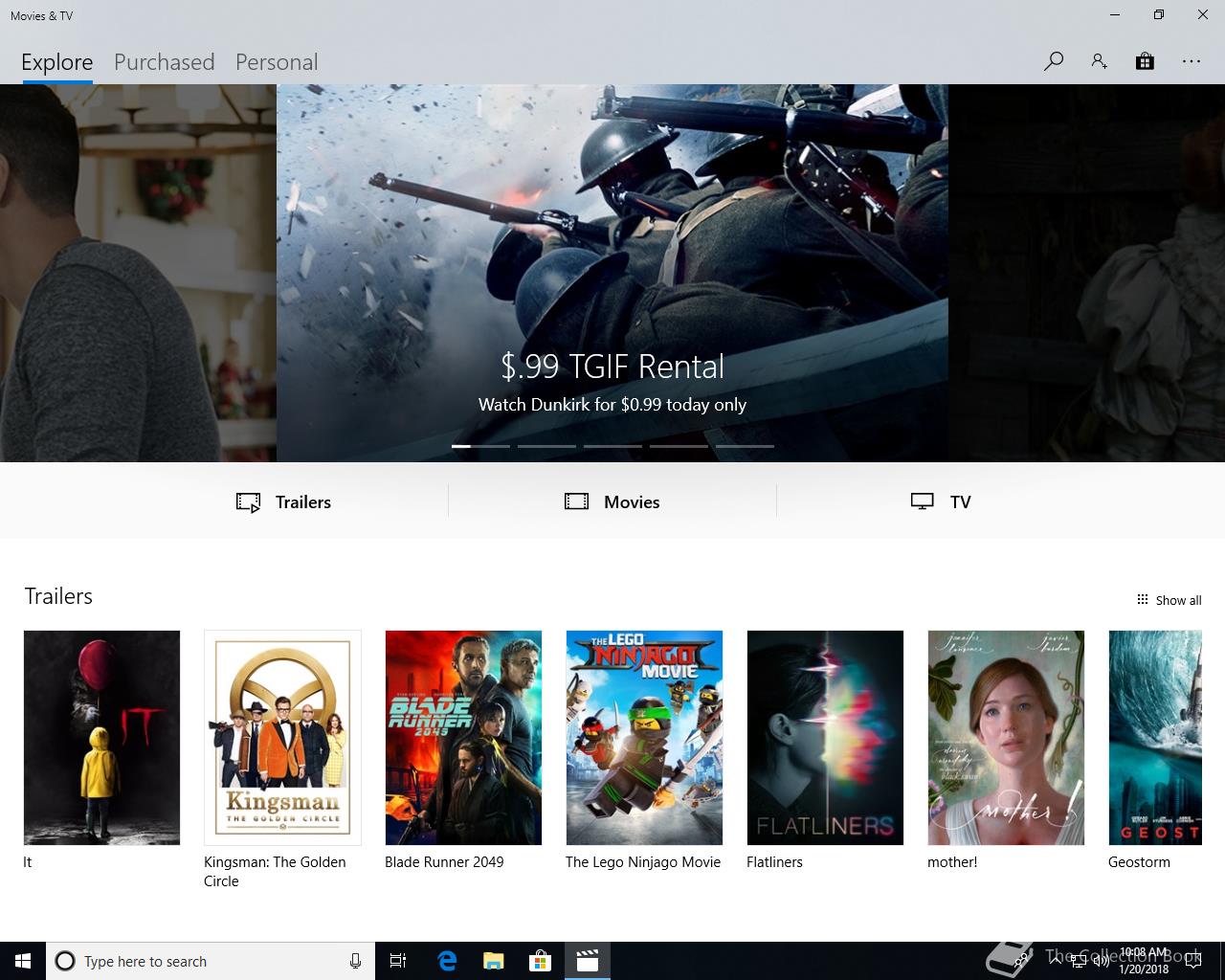The image size is (1225, 980).
Task: Switch to the Personal tab
Action: point(277,62)
